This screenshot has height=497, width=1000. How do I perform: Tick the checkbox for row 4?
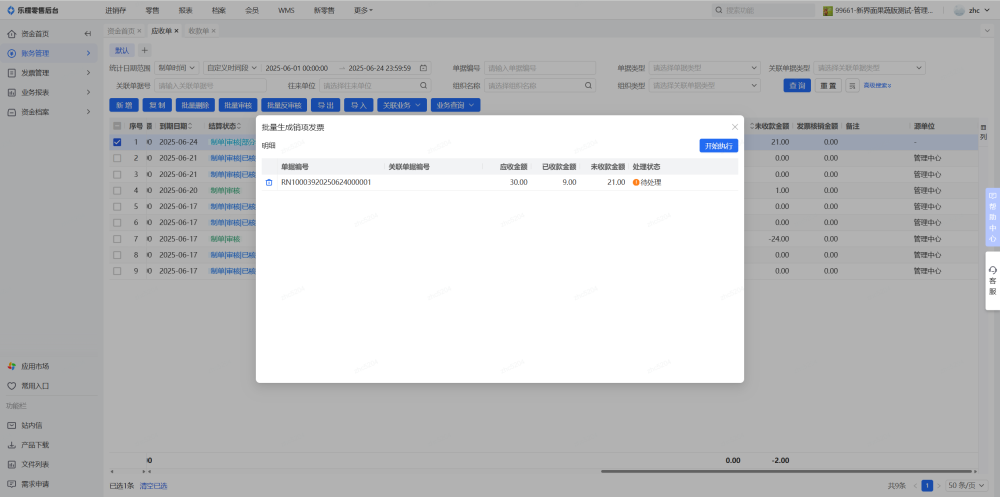click(117, 190)
